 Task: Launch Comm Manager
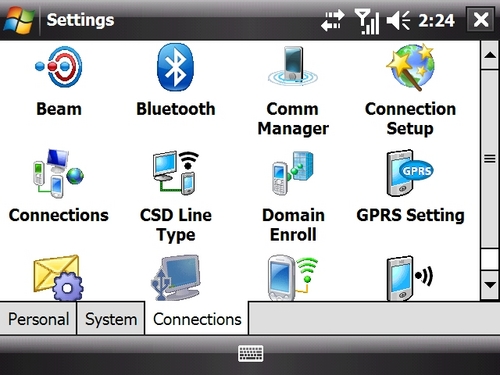click(x=293, y=66)
